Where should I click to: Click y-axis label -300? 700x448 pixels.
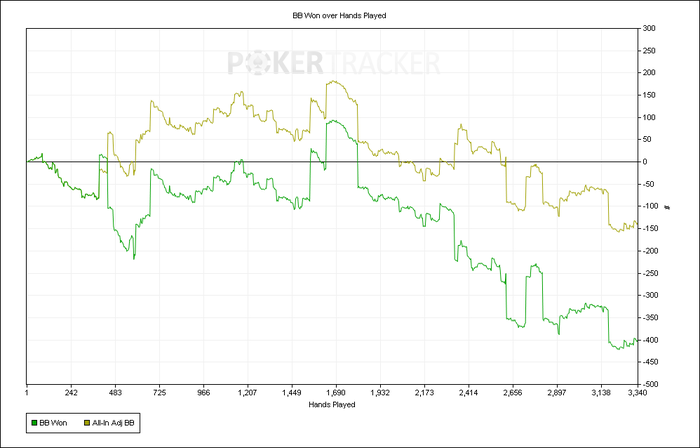pos(650,295)
